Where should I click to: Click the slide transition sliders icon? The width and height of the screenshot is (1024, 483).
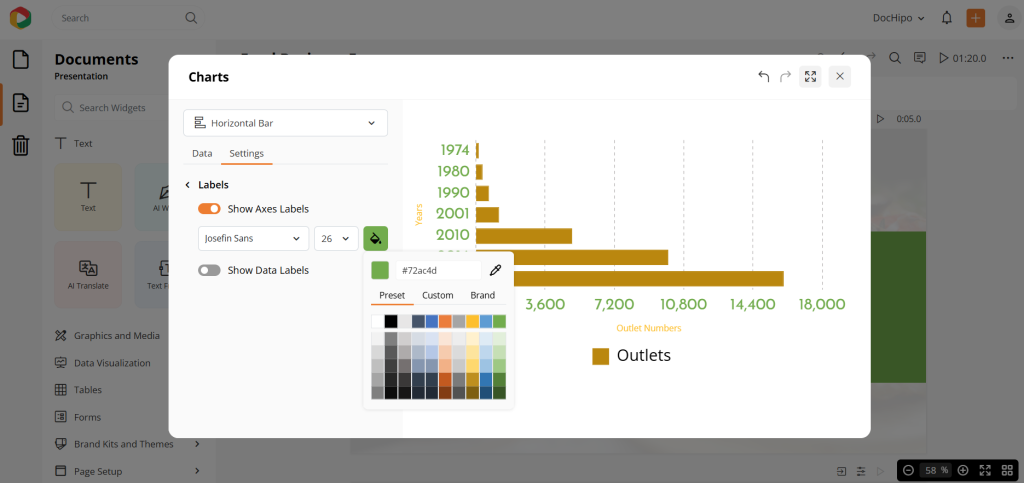(x=861, y=471)
